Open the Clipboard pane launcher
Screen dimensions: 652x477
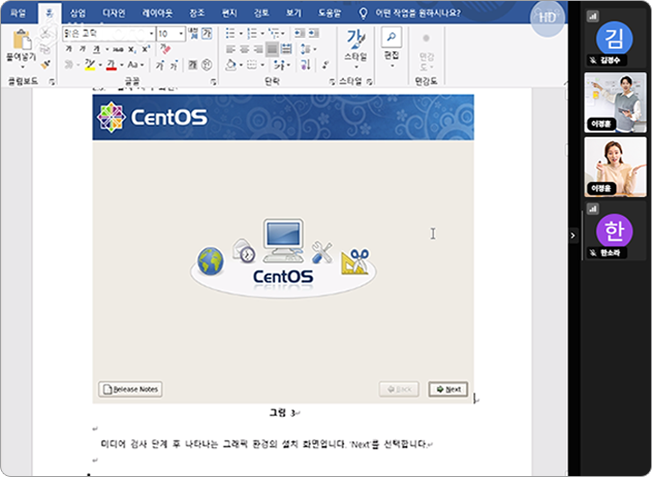click(x=52, y=82)
